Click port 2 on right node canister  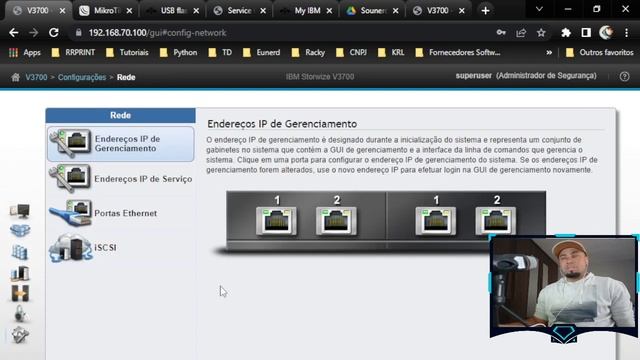click(x=496, y=221)
